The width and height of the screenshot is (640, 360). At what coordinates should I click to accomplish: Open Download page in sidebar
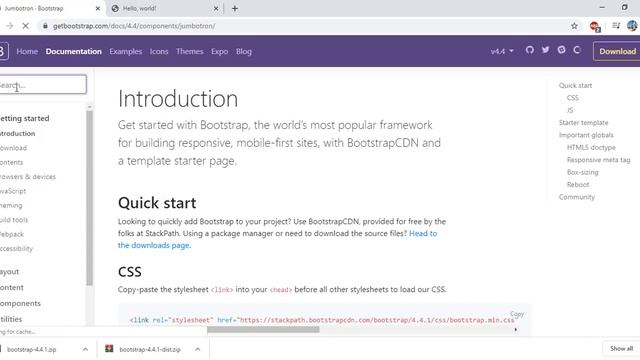(x=13, y=148)
